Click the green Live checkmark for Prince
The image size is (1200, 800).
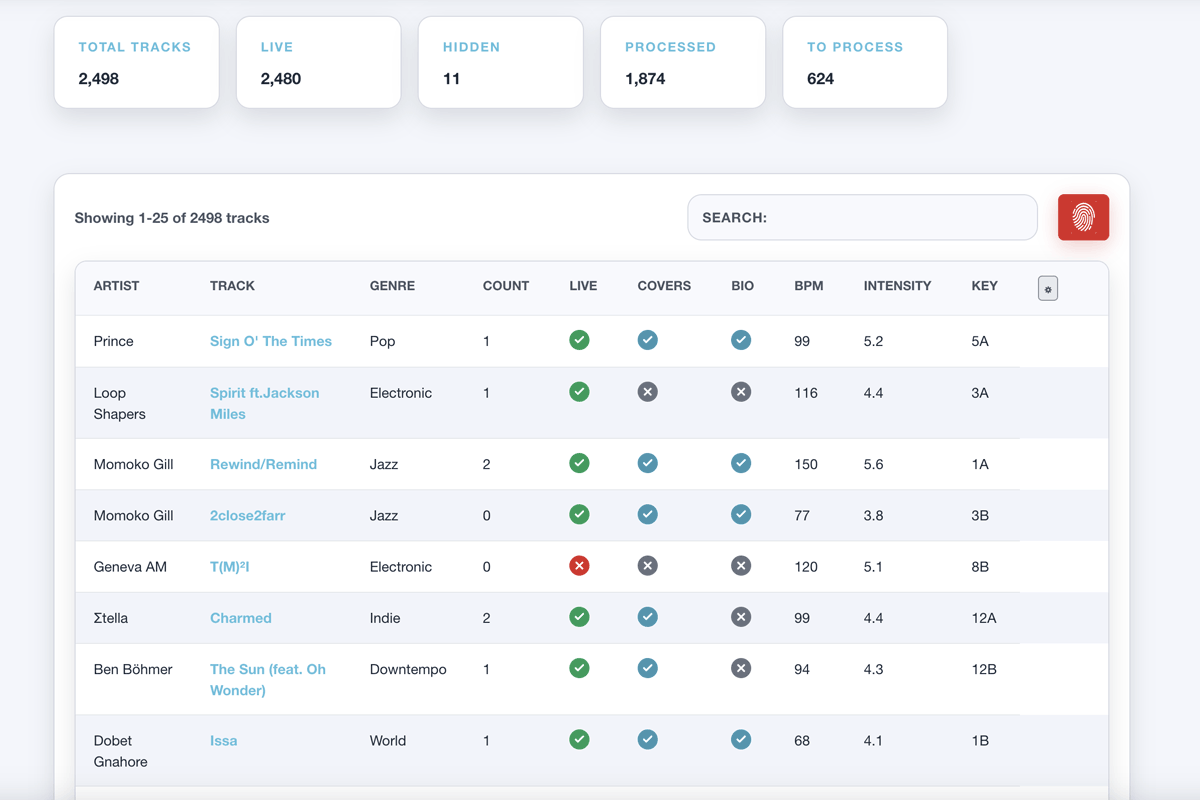[579, 340]
